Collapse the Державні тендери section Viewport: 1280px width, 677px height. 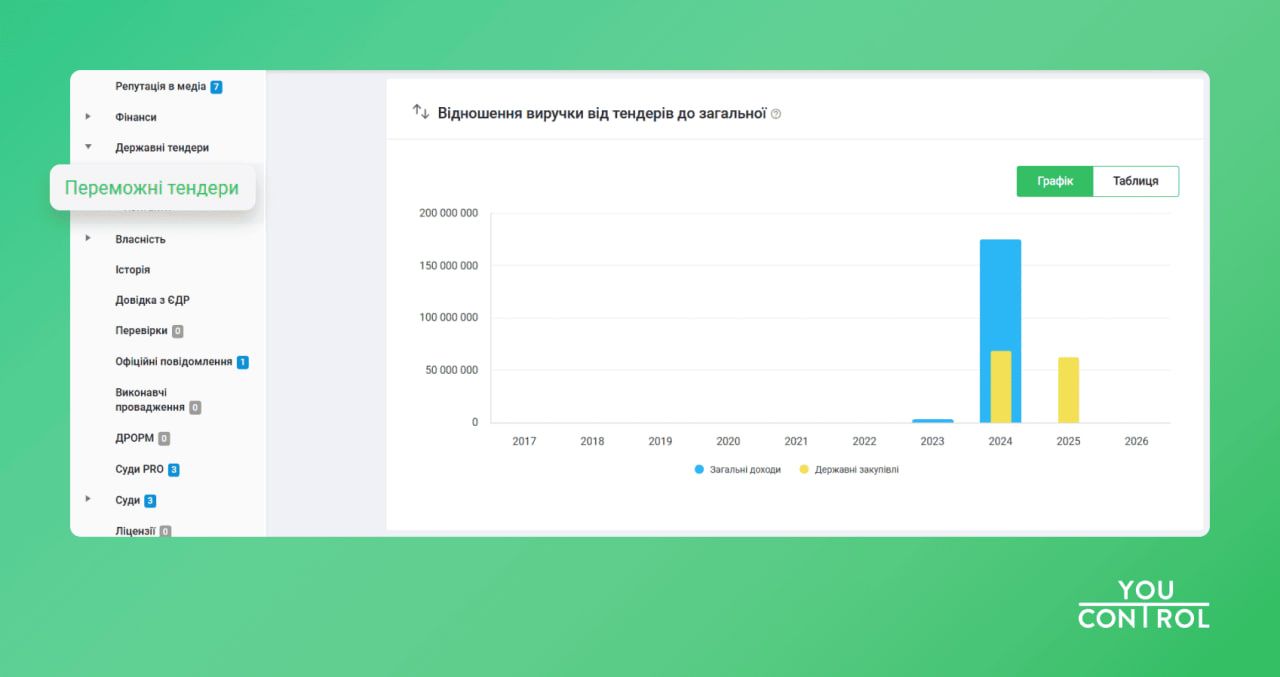(161, 147)
